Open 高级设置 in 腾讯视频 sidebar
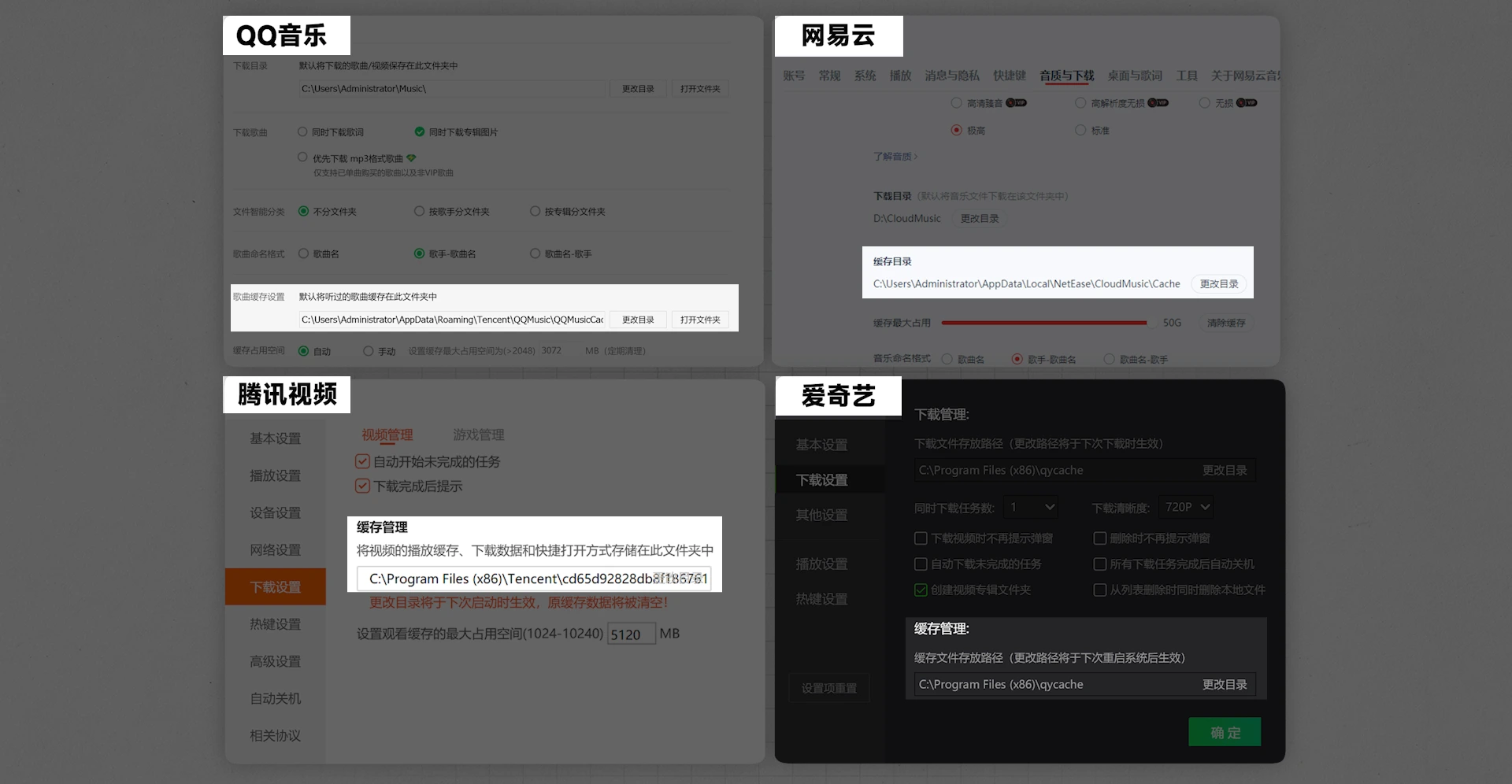The image size is (1512, 784). [x=276, y=661]
